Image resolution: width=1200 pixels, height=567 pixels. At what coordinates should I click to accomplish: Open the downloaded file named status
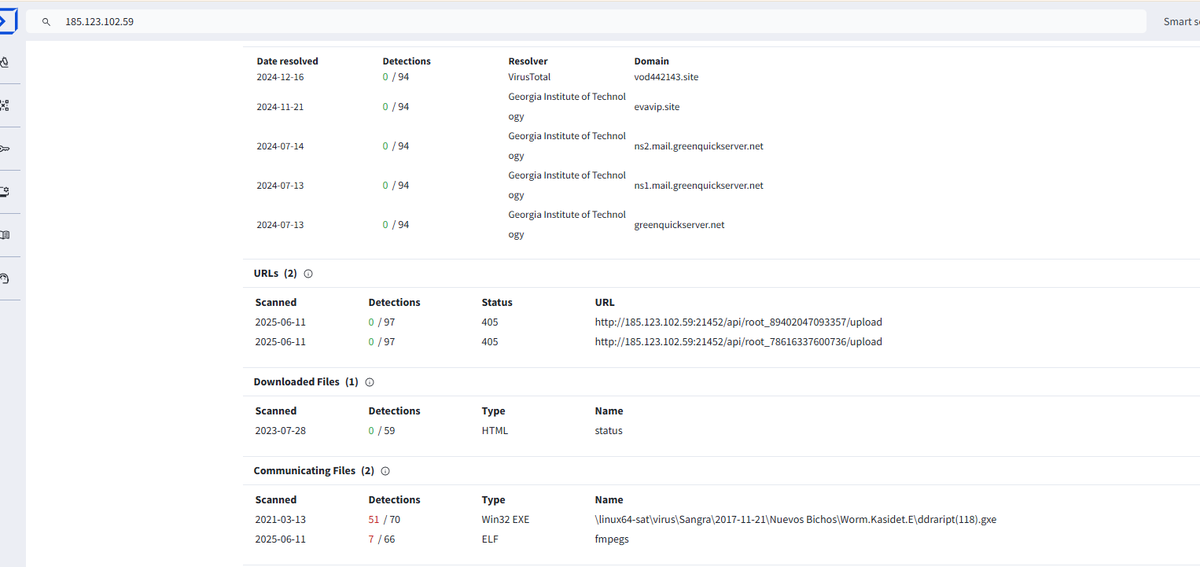coord(609,431)
